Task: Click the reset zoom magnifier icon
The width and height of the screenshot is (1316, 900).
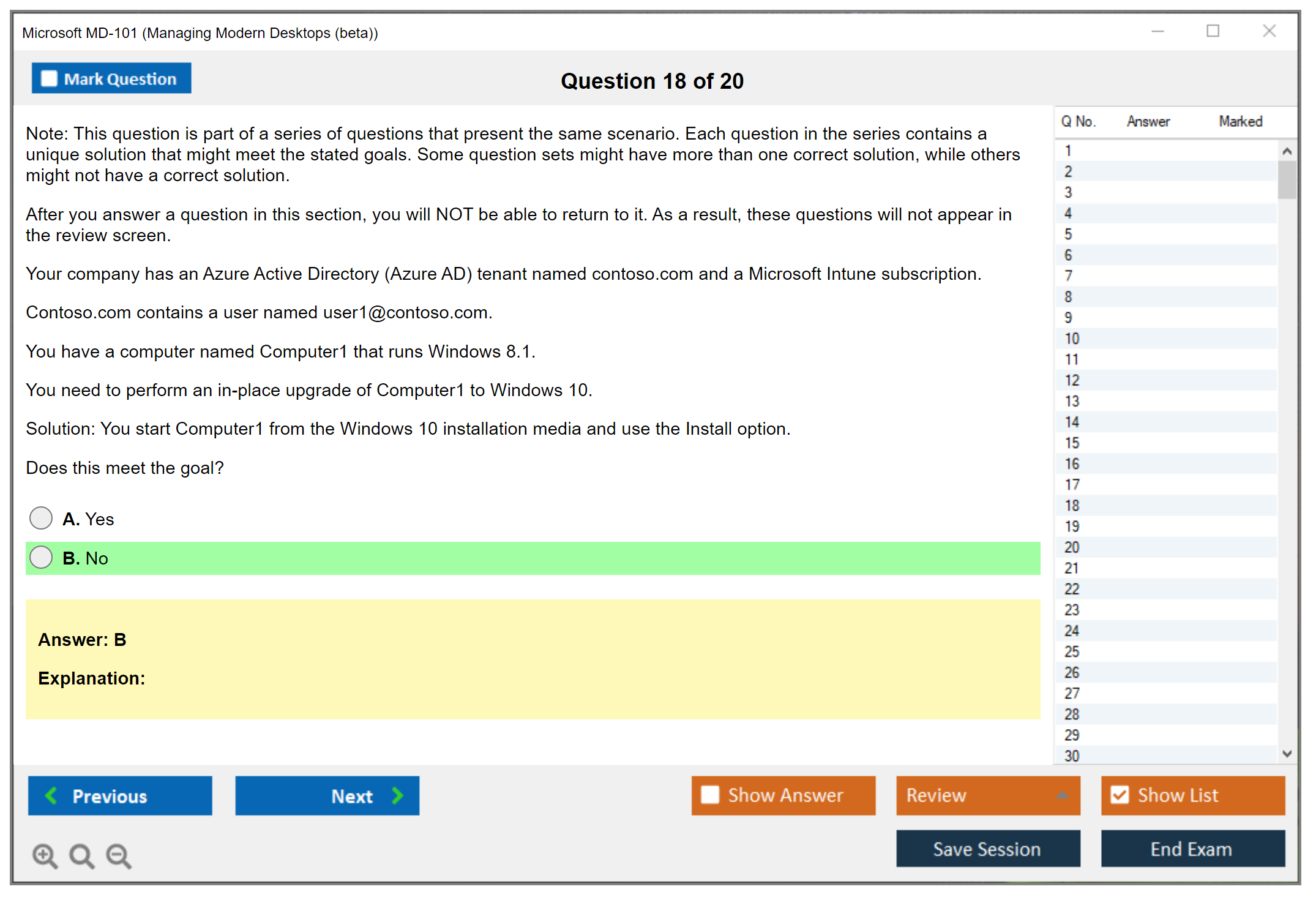Action: coord(81,855)
